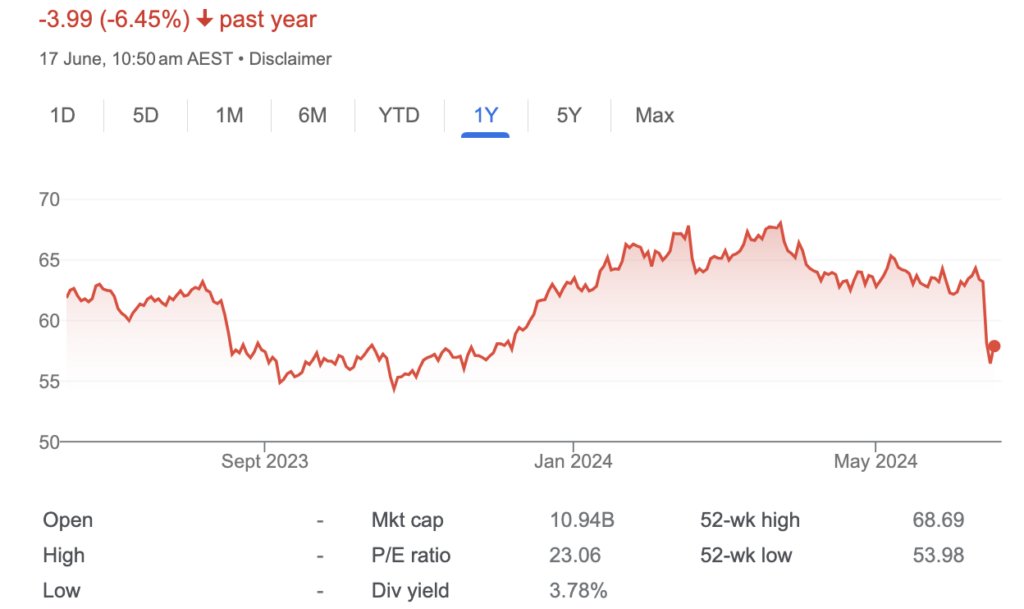Click the Mkt cap value 10.94B

click(582, 520)
